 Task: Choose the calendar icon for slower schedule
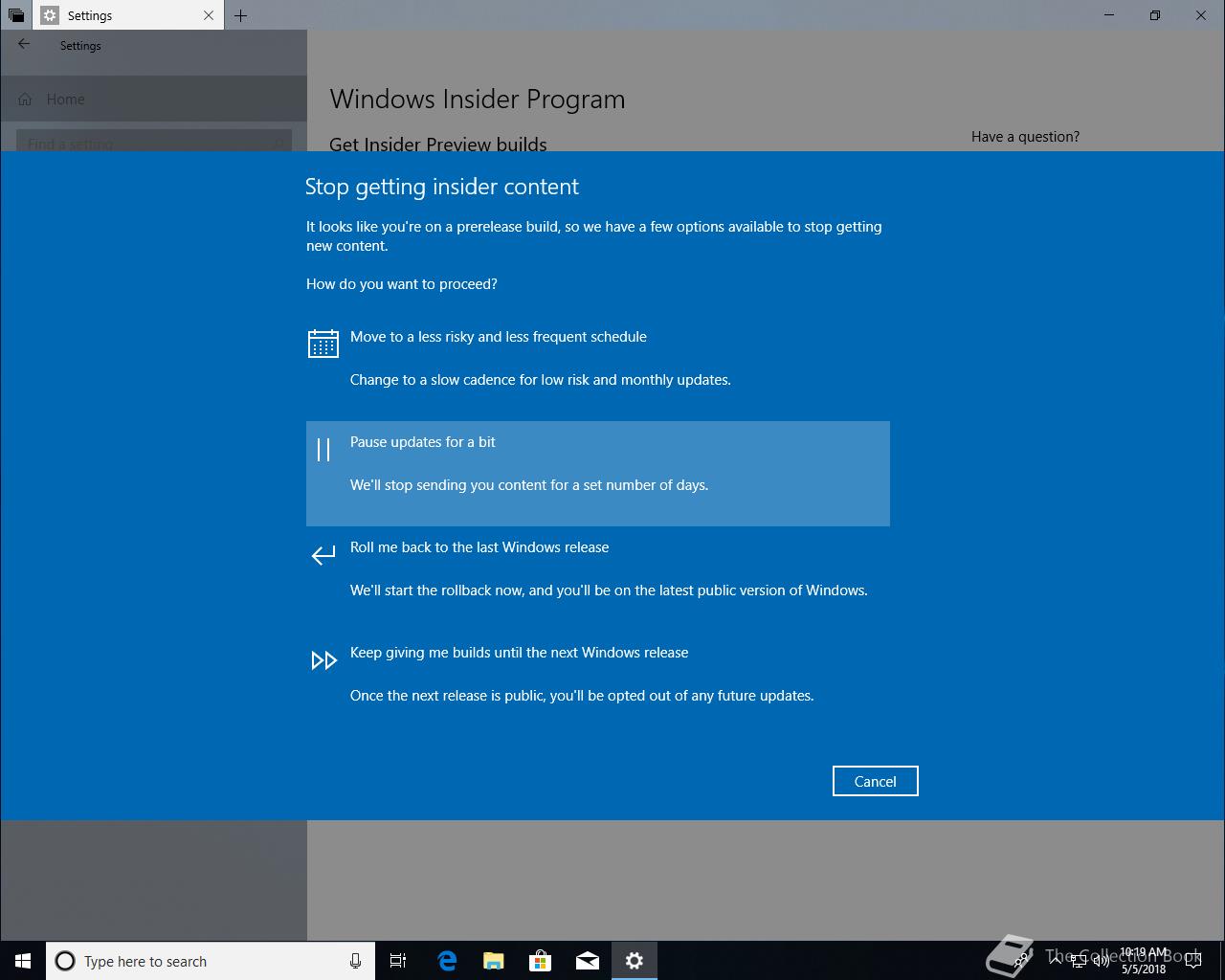323,344
